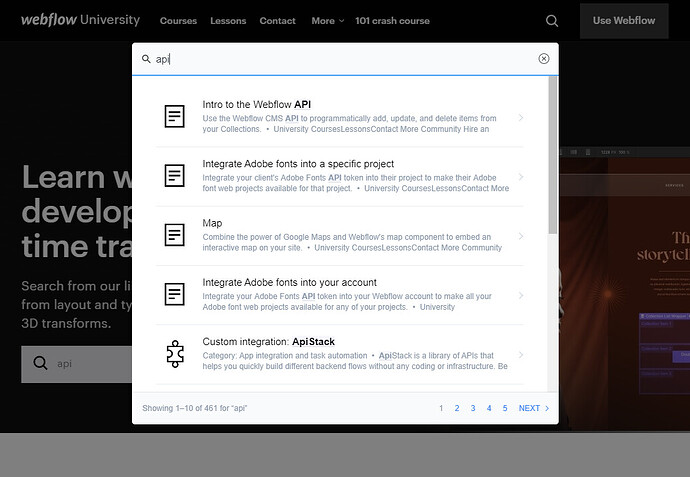Click the background hero search box with 'api'

coord(77,364)
